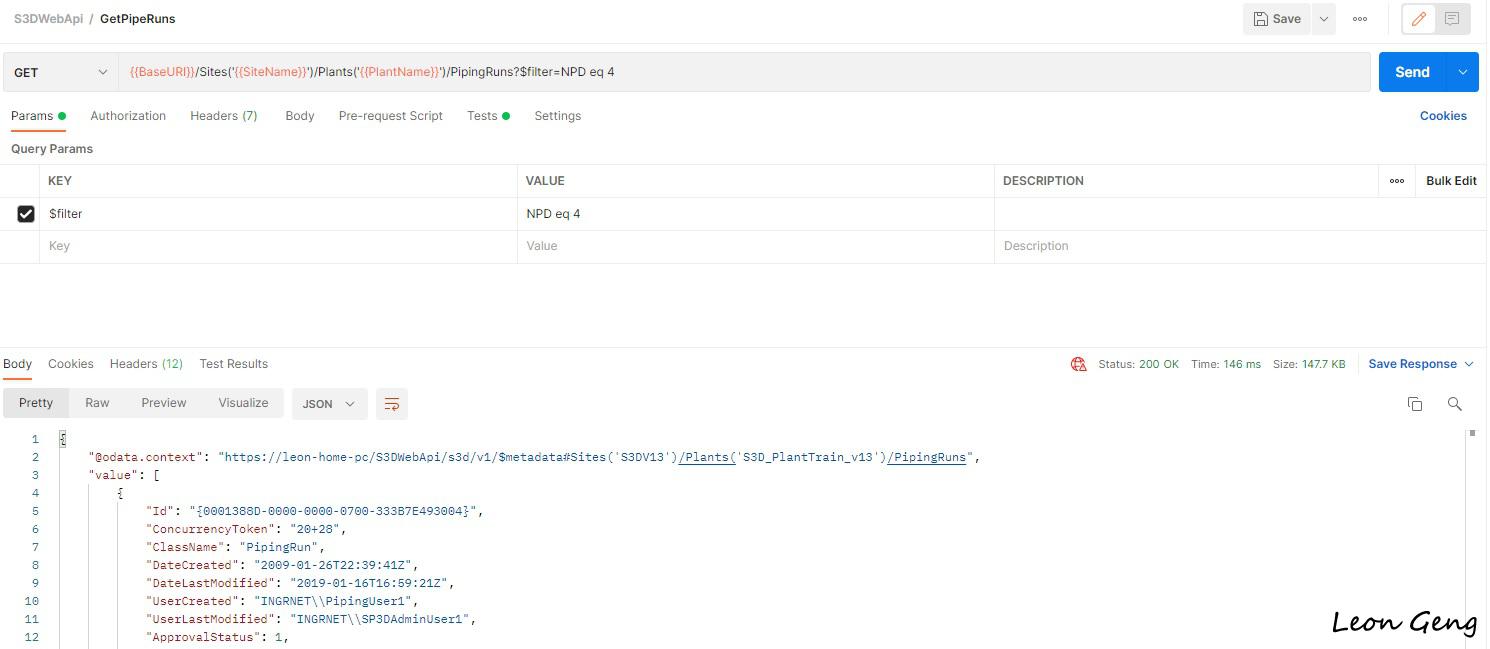This screenshot has width=1490, height=649.
Task: Switch to Test Results tab
Action: 234,364
